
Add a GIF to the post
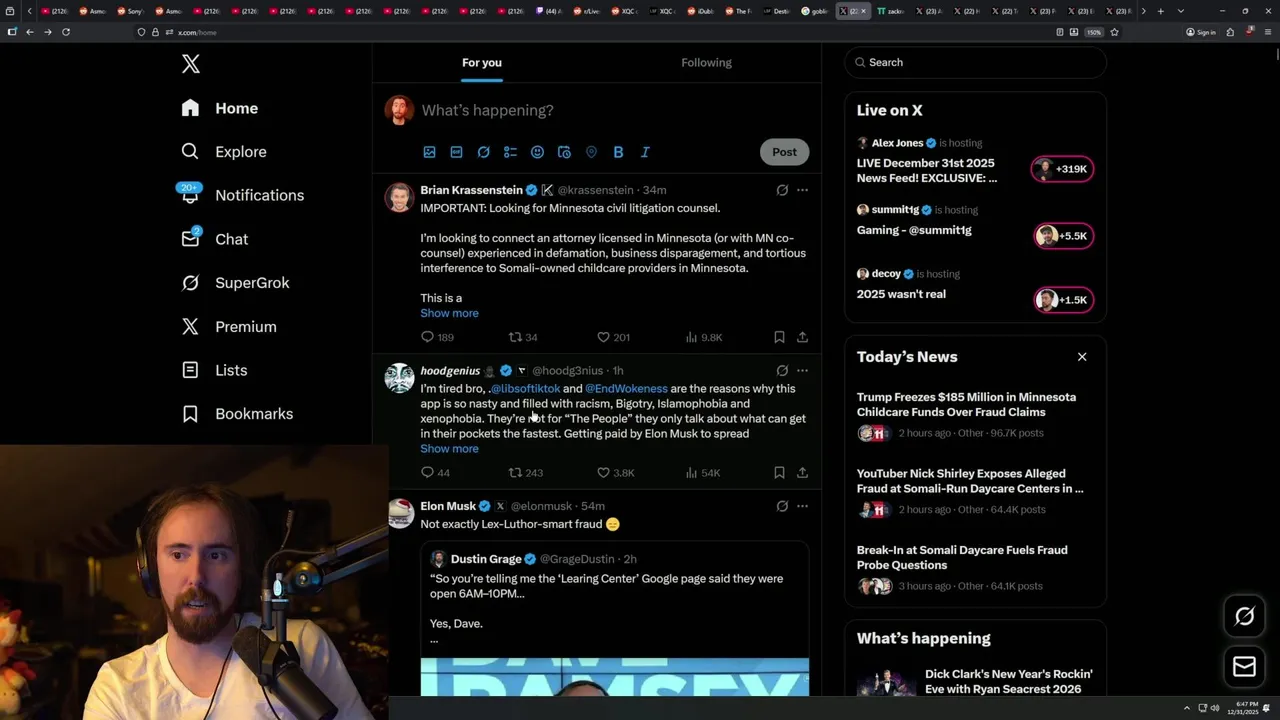pyautogui.click(x=456, y=152)
